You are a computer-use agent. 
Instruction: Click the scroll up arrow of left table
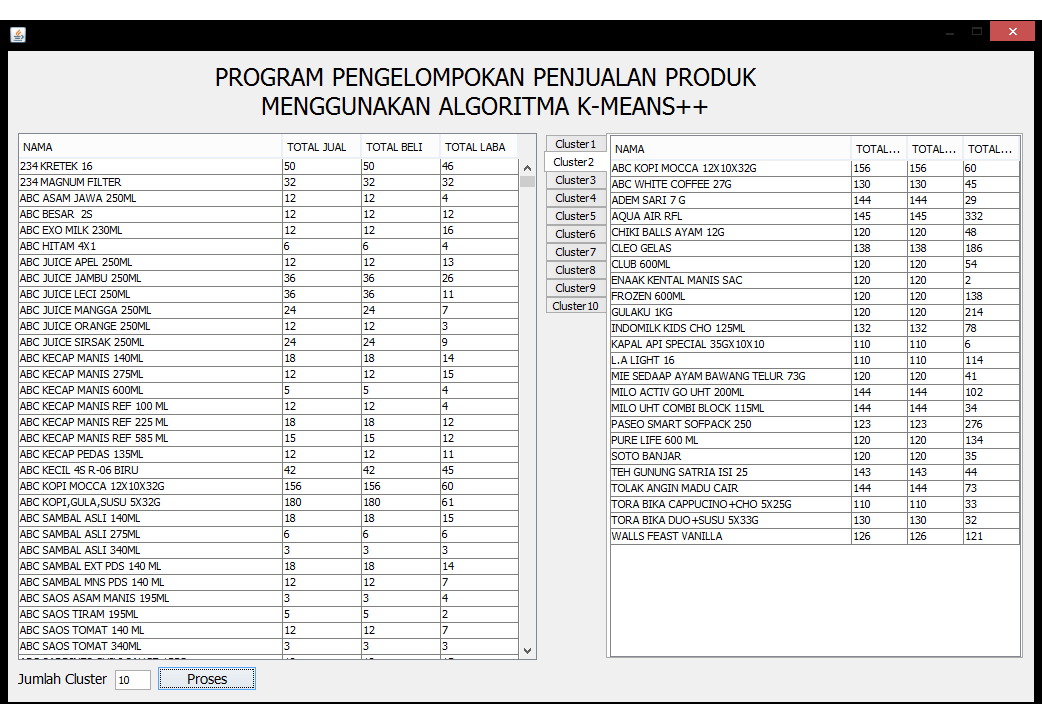click(527, 168)
